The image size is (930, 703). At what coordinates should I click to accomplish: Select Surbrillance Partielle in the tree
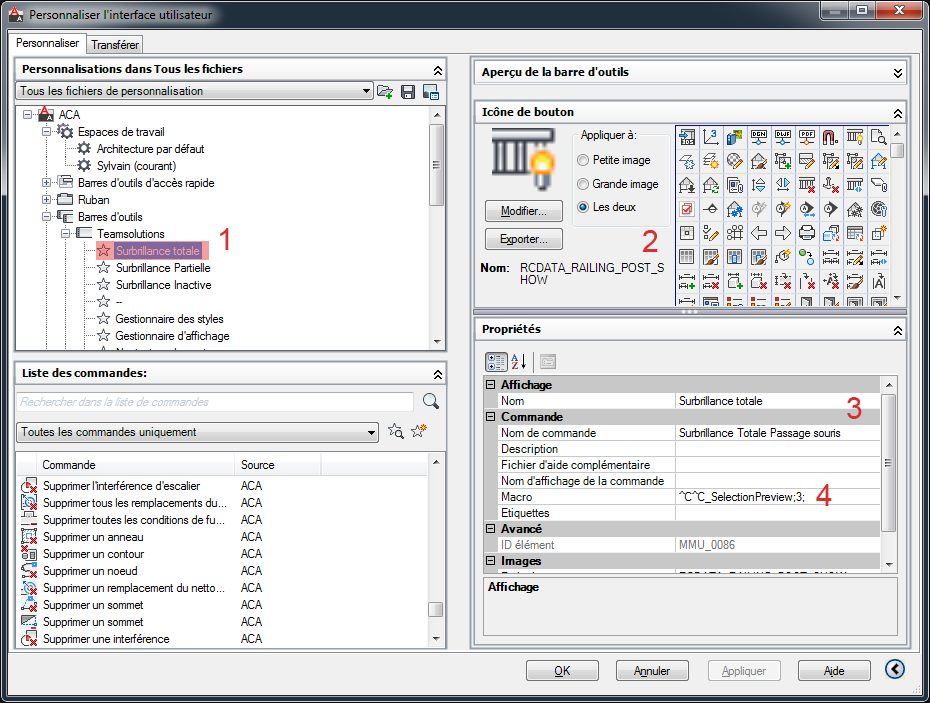tap(162, 268)
